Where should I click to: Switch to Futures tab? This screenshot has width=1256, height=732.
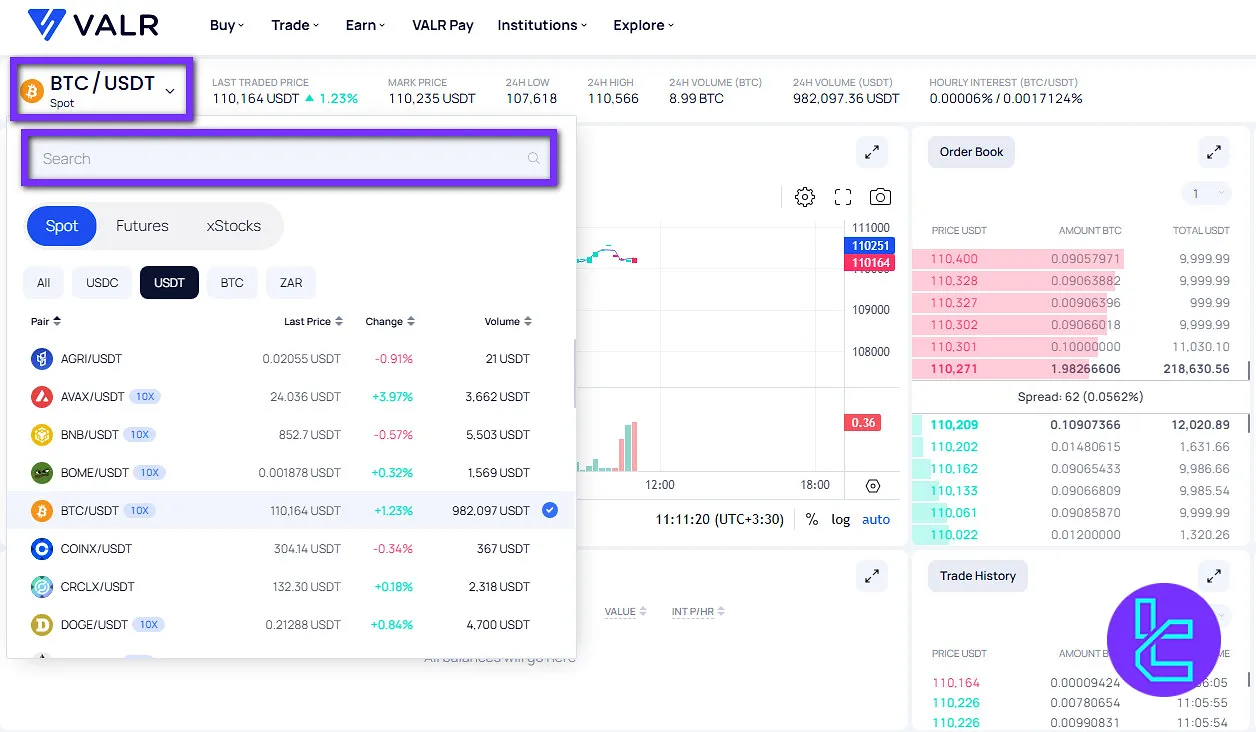pos(142,226)
